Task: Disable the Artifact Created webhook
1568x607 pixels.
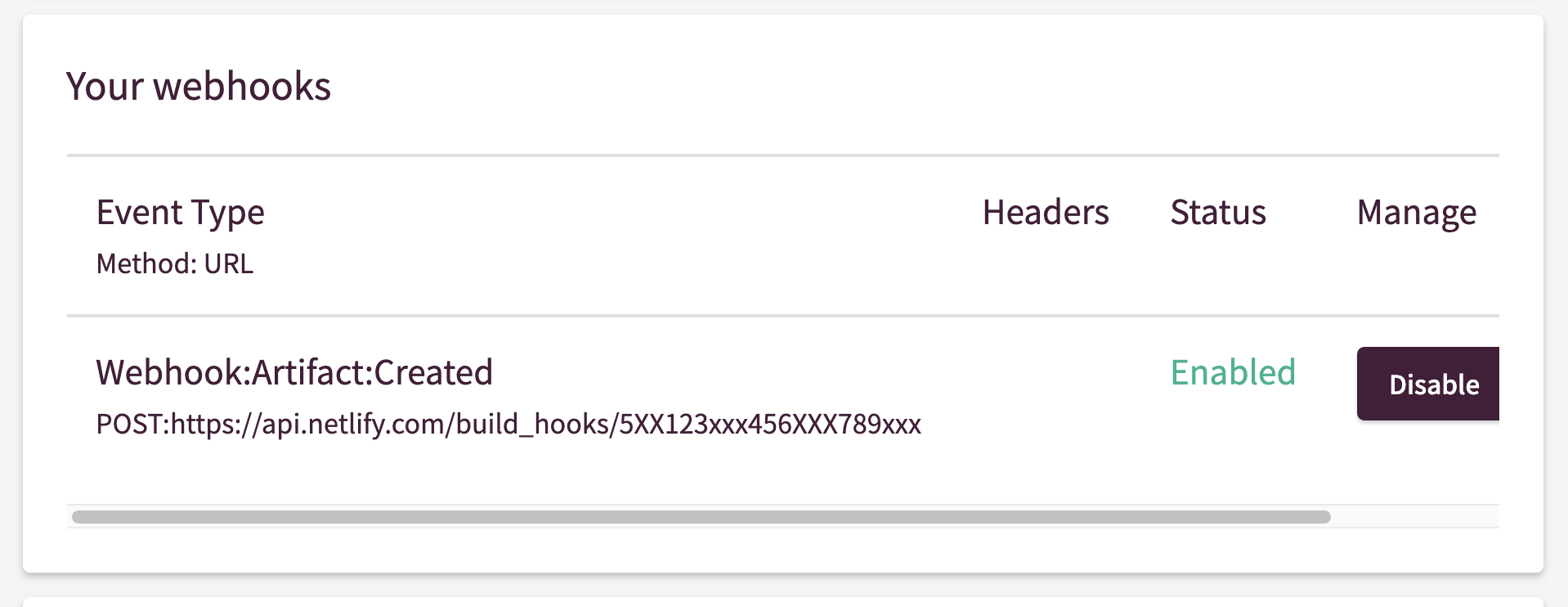Action: tap(1428, 384)
